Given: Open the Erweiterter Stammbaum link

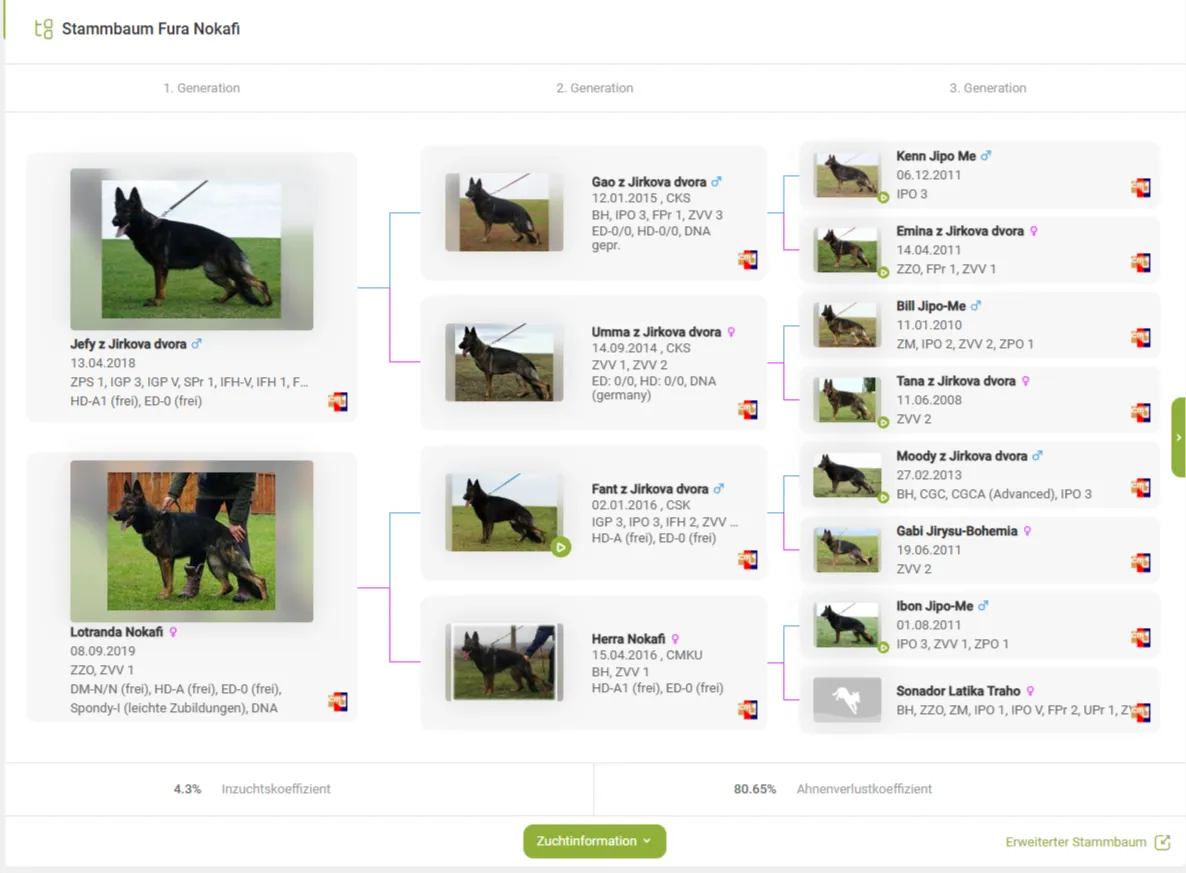Looking at the screenshot, I should point(1076,842).
